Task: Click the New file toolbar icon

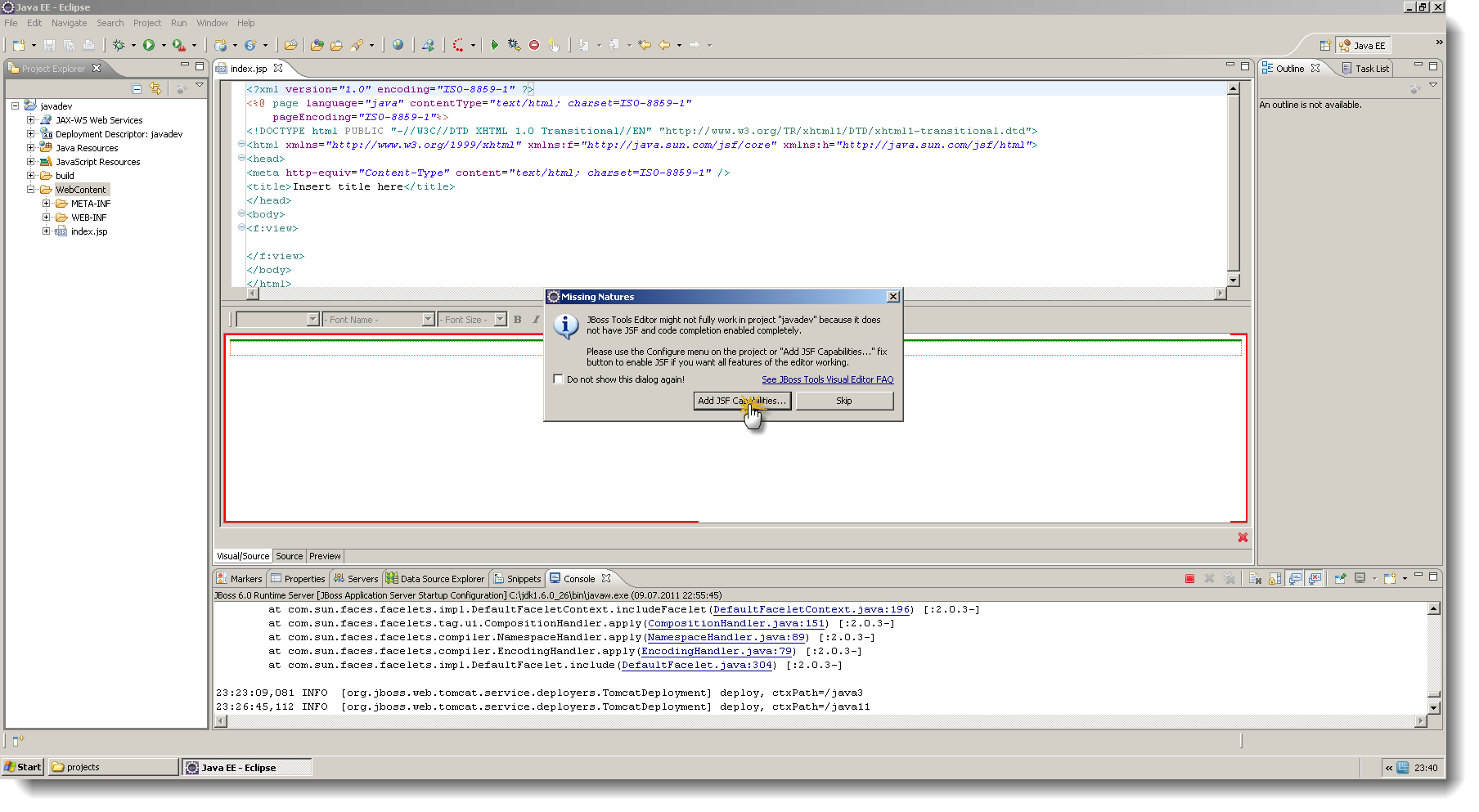Action: click(18, 46)
